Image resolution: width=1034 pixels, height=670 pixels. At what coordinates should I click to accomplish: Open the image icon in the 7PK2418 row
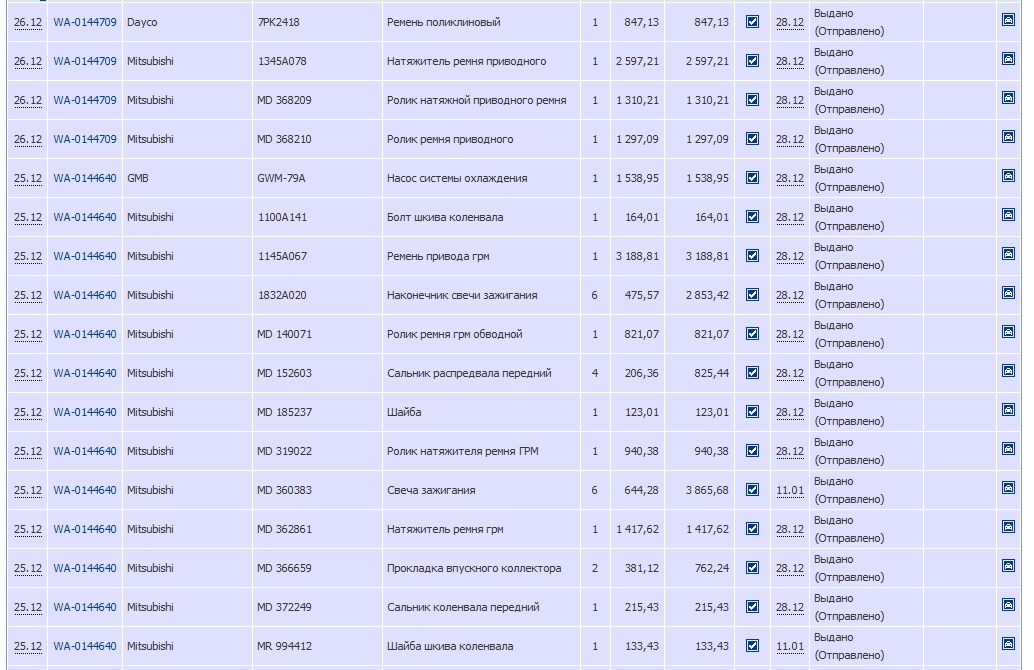click(1008, 20)
